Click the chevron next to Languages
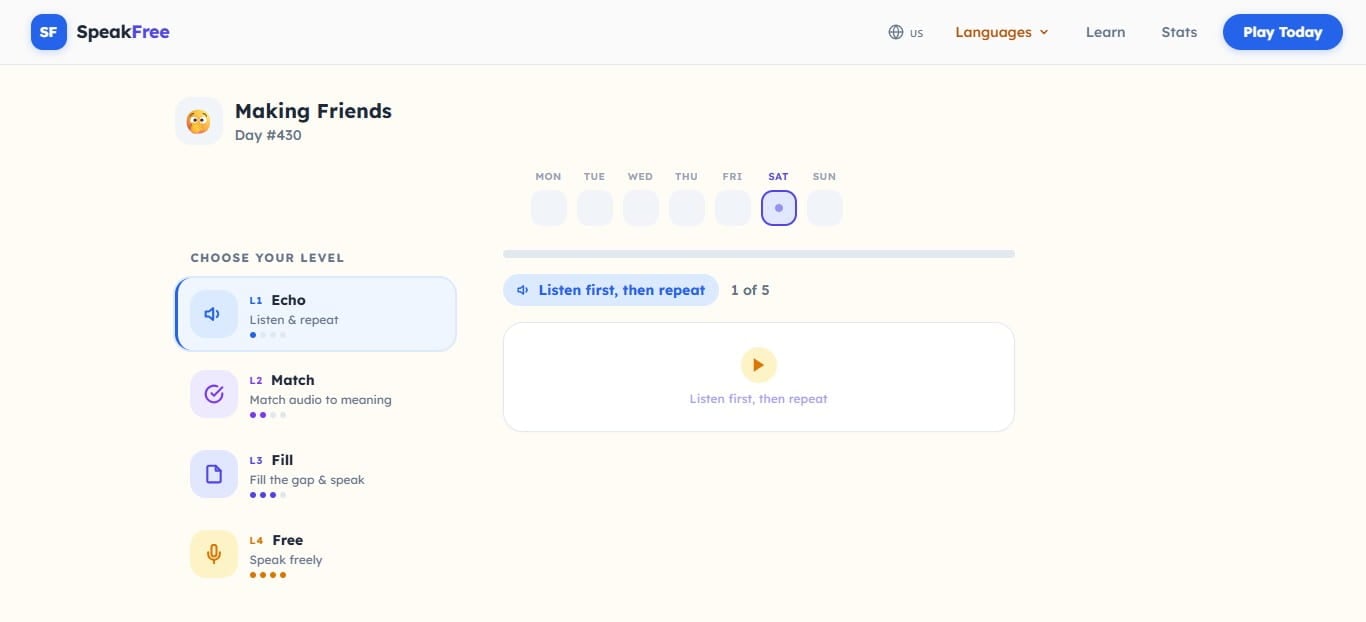 (x=1044, y=32)
